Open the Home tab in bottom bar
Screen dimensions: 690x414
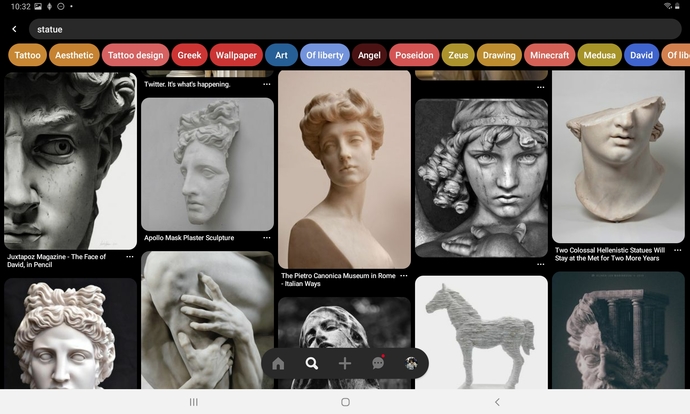[278, 363]
